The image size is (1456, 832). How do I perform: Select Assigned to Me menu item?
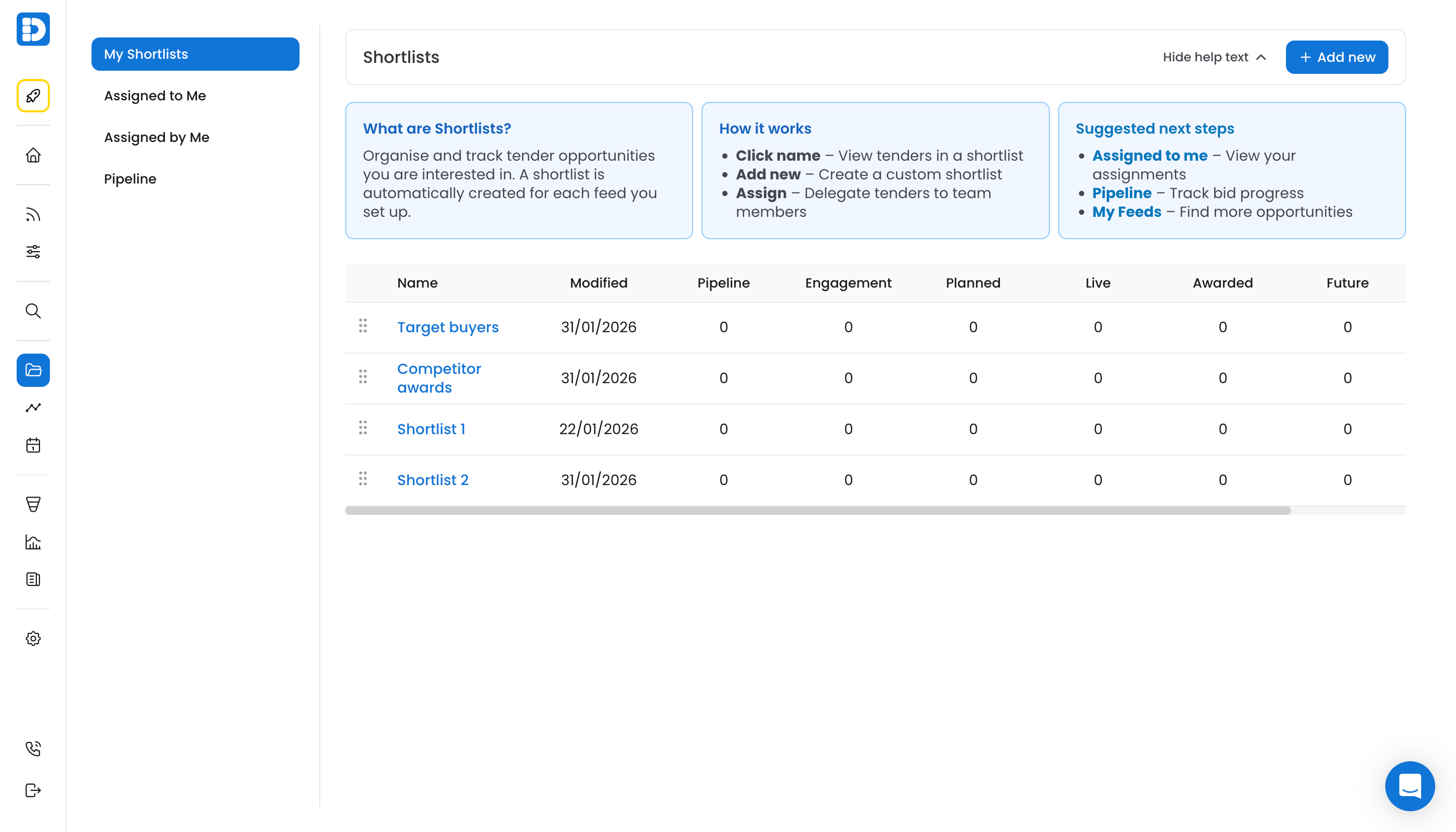pyautogui.click(x=155, y=96)
